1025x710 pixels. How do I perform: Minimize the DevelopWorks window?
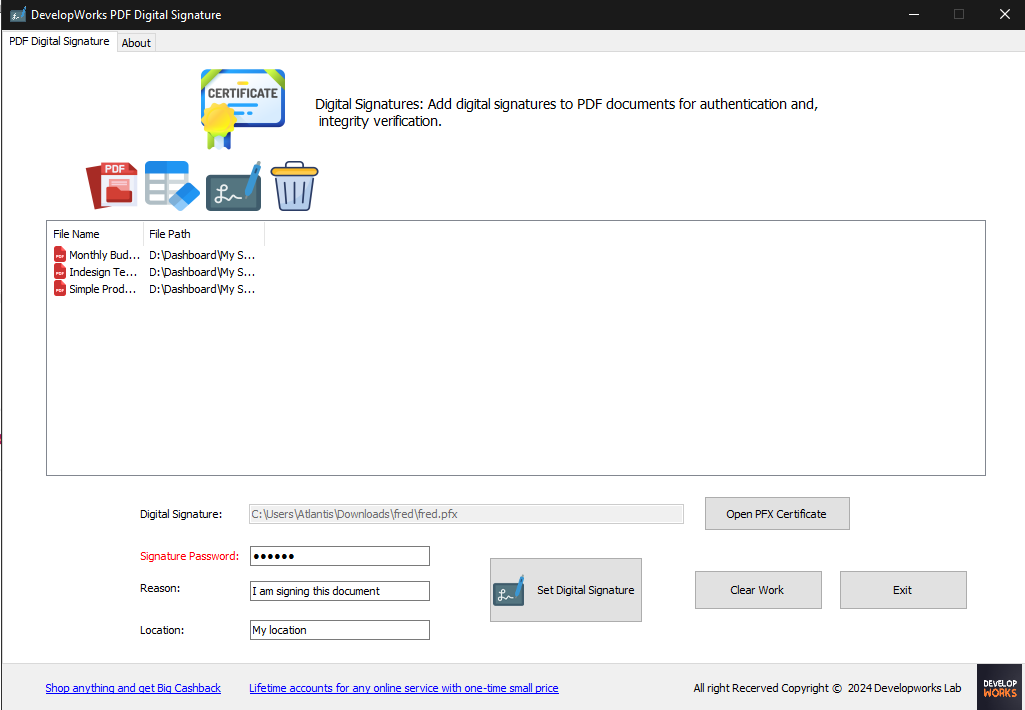tap(914, 14)
